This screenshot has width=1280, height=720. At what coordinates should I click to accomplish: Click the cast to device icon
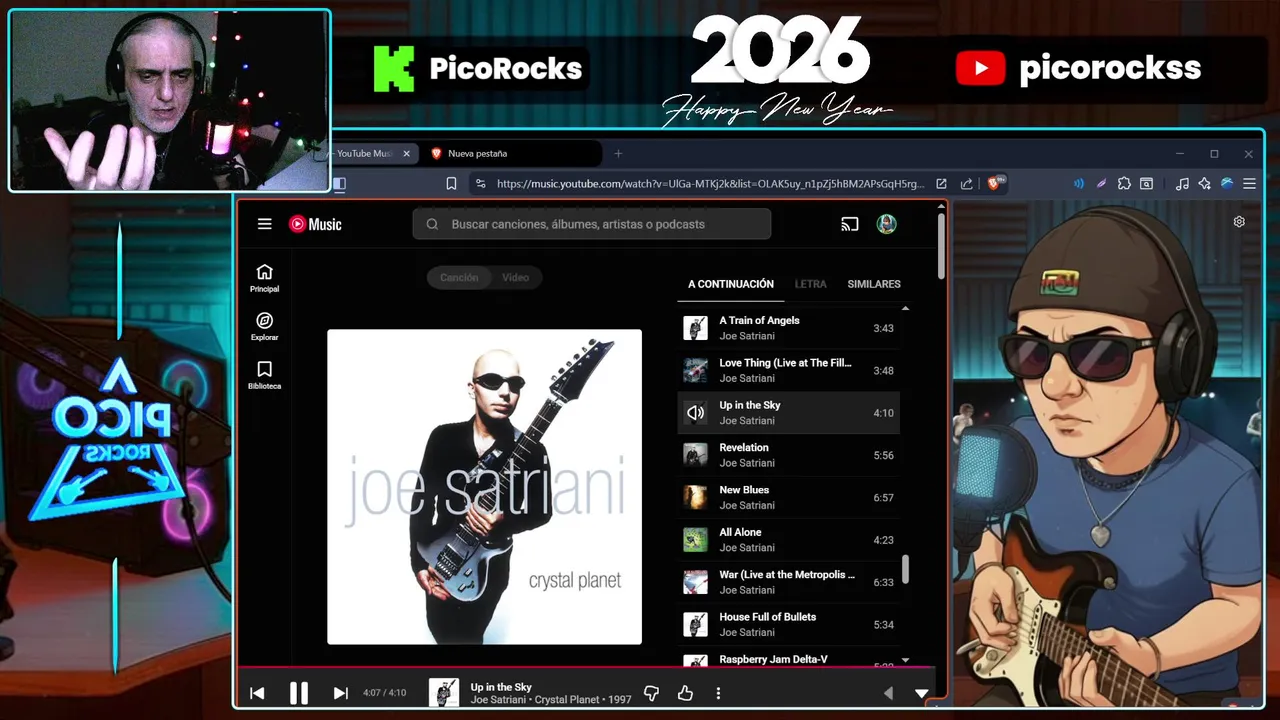[x=850, y=224]
